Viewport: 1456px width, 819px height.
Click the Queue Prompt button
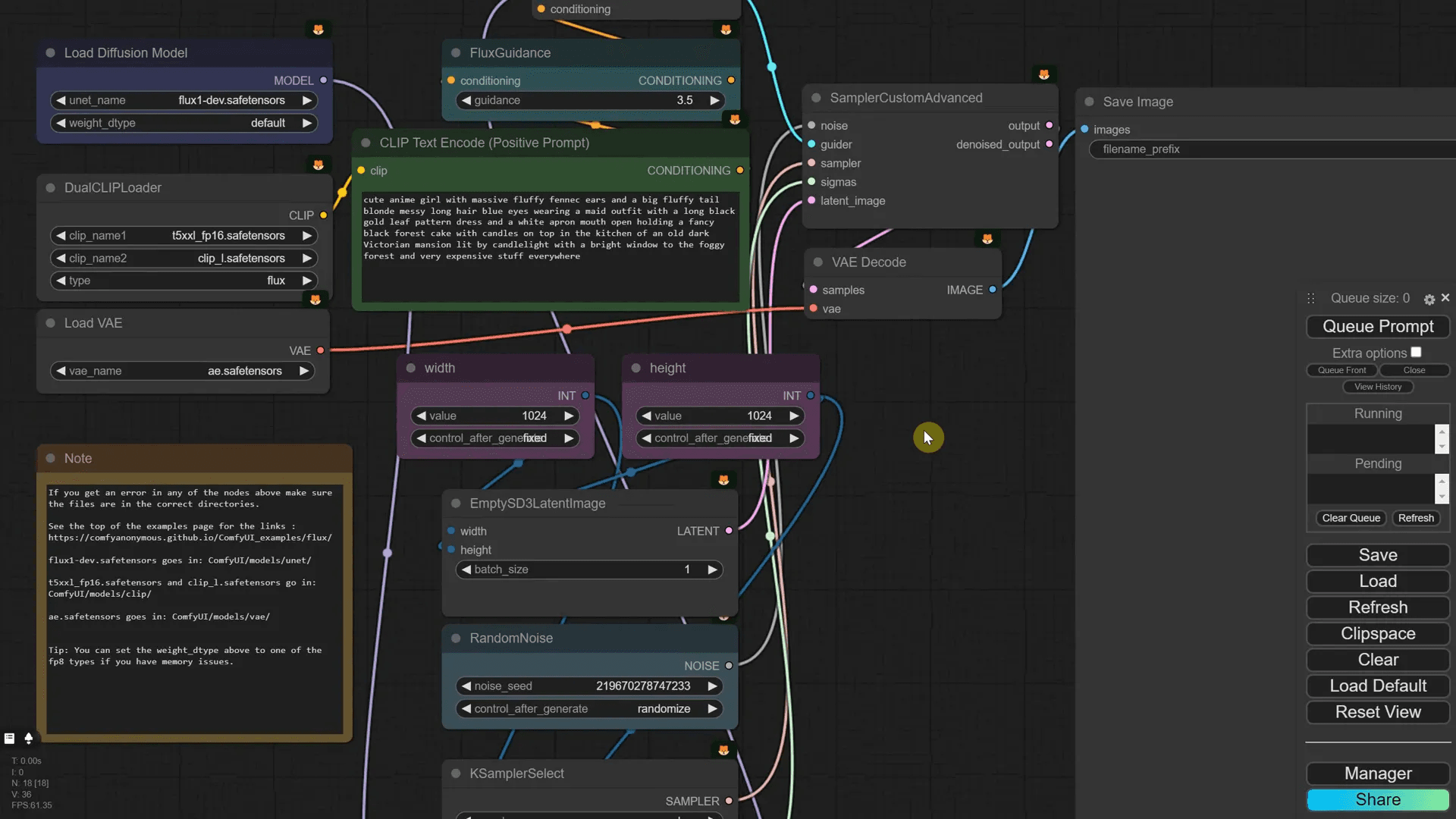tap(1378, 326)
